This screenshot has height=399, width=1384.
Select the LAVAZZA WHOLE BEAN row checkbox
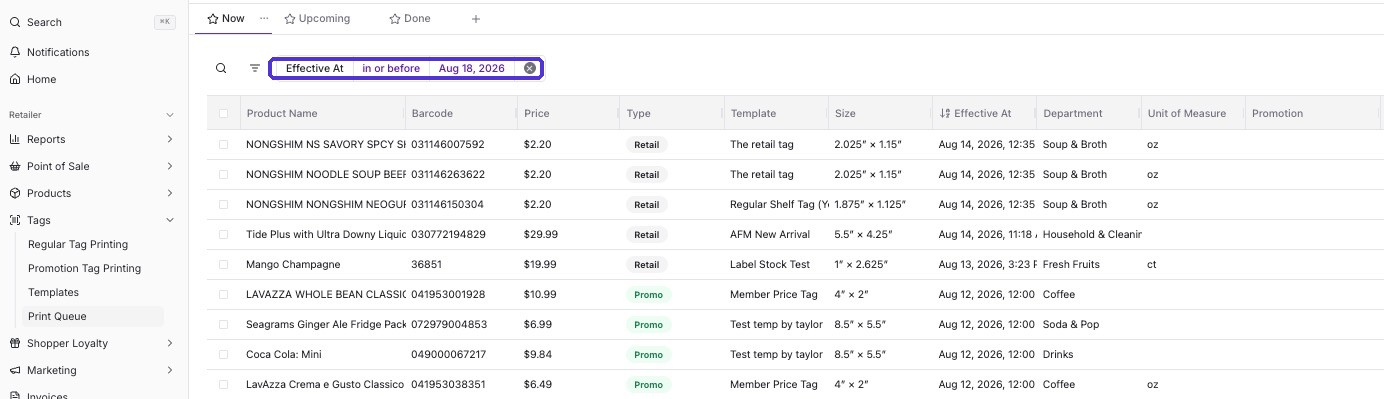(223, 294)
